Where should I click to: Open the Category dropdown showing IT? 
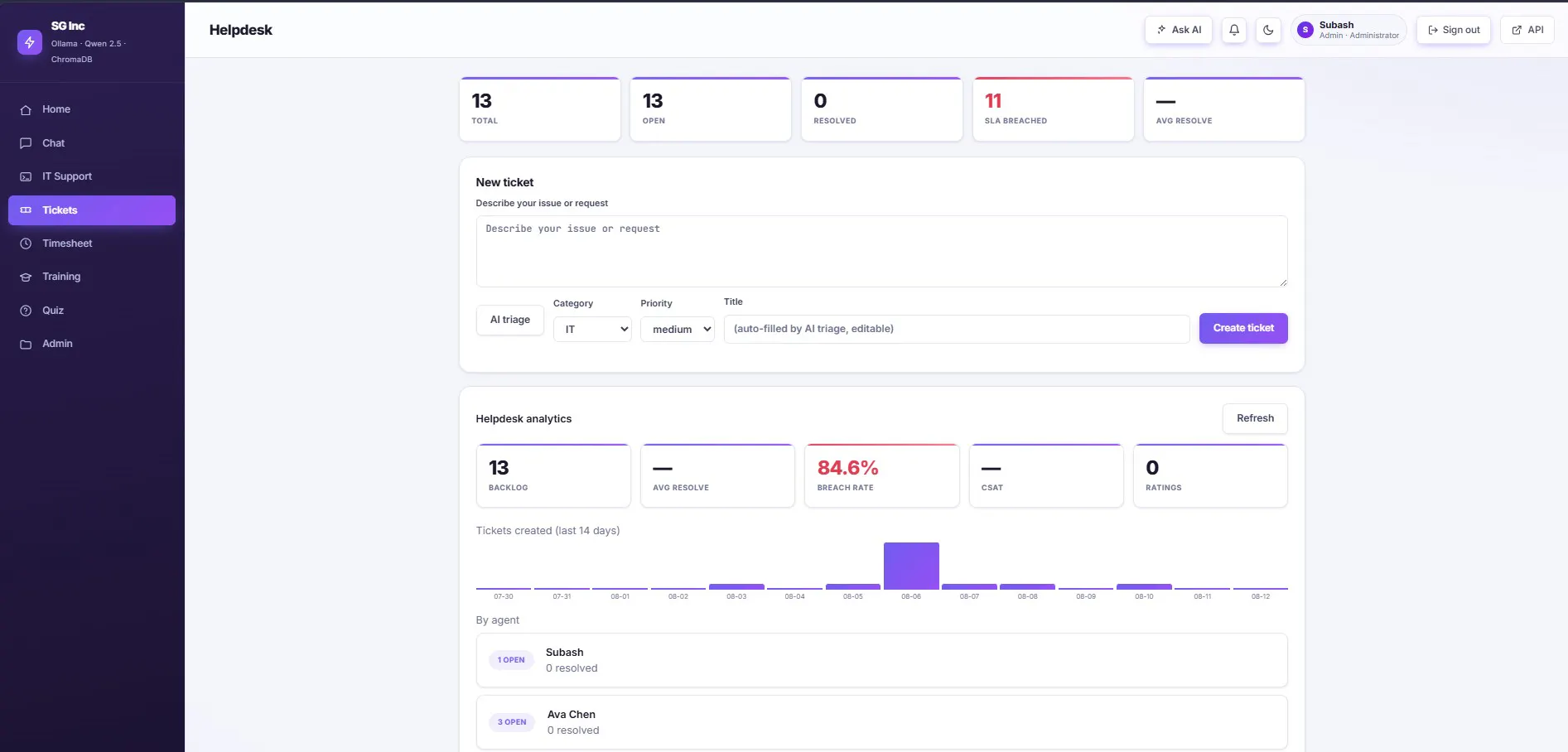(x=592, y=329)
